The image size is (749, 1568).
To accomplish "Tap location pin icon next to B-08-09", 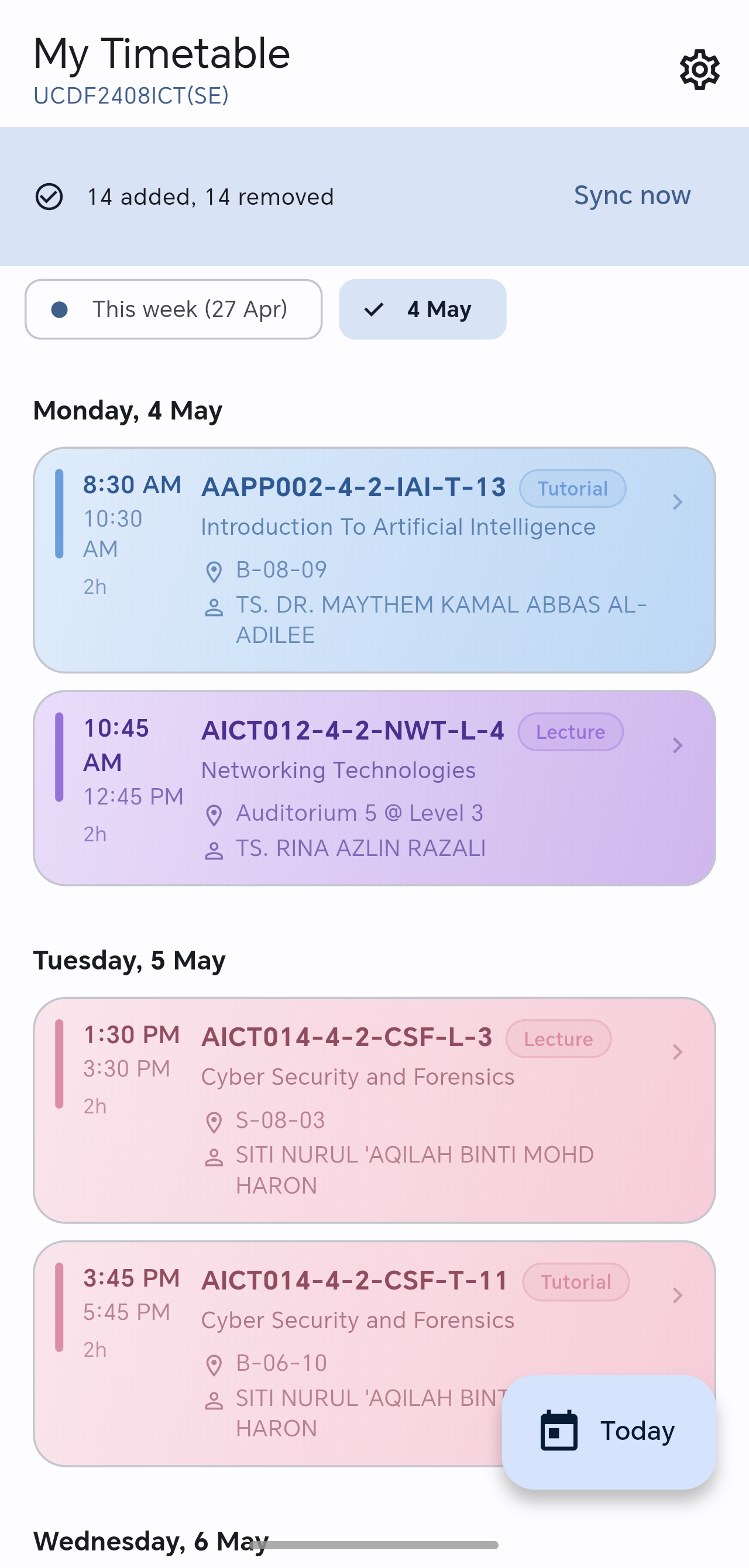I will (x=214, y=571).
